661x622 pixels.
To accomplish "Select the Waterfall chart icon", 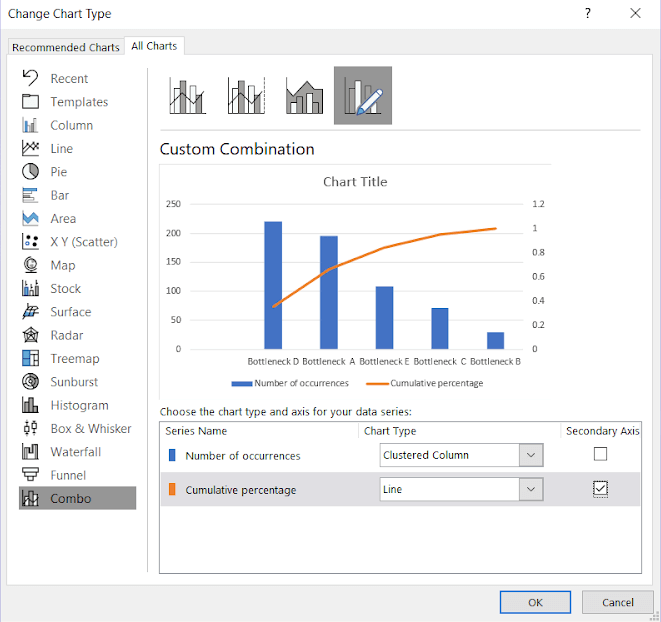I will (x=30, y=452).
